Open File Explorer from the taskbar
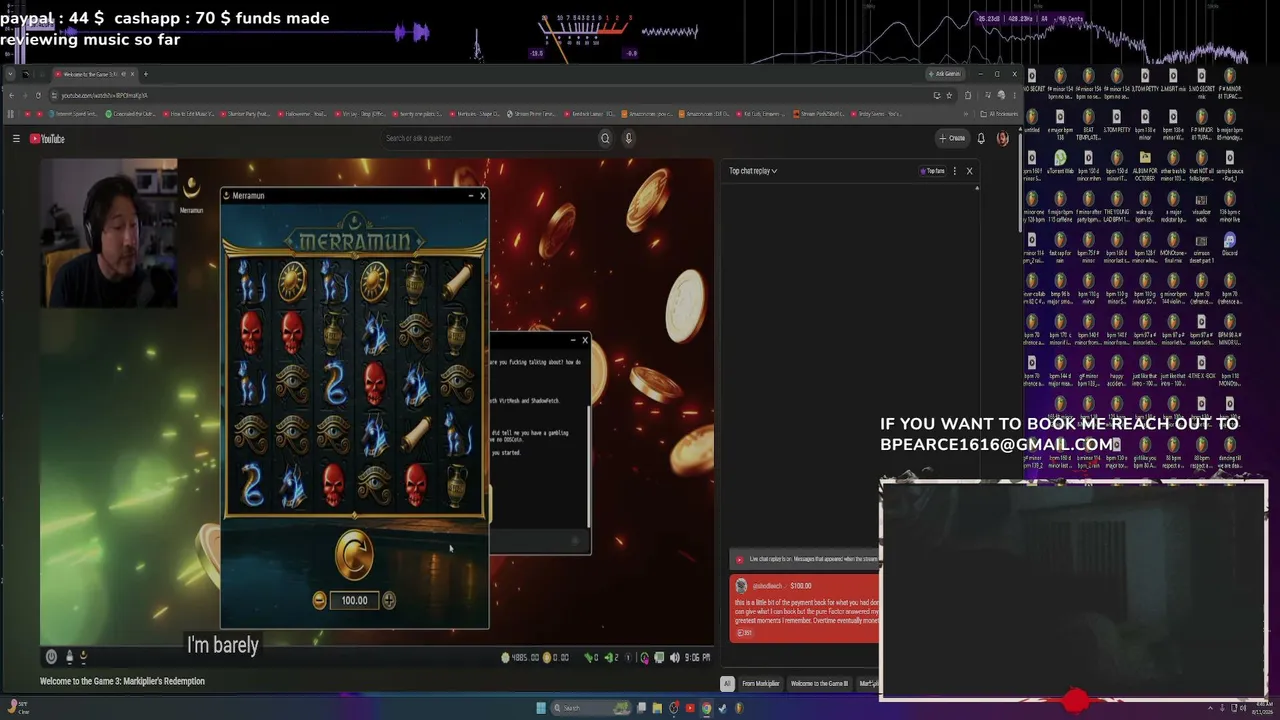The width and height of the screenshot is (1280, 720). pos(657,708)
